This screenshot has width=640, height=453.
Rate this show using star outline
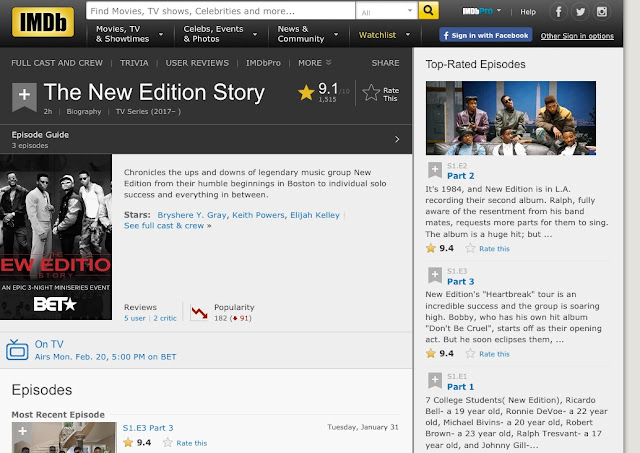click(371, 93)
